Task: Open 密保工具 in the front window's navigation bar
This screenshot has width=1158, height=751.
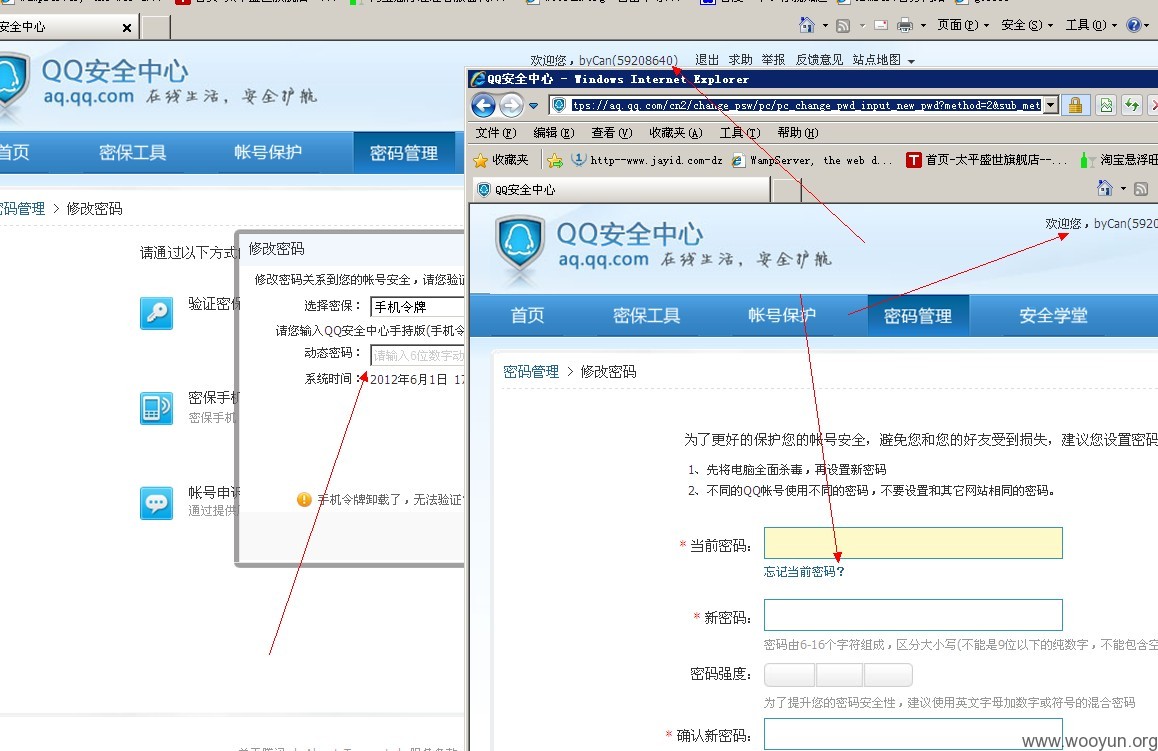Action: coord(646,316)
